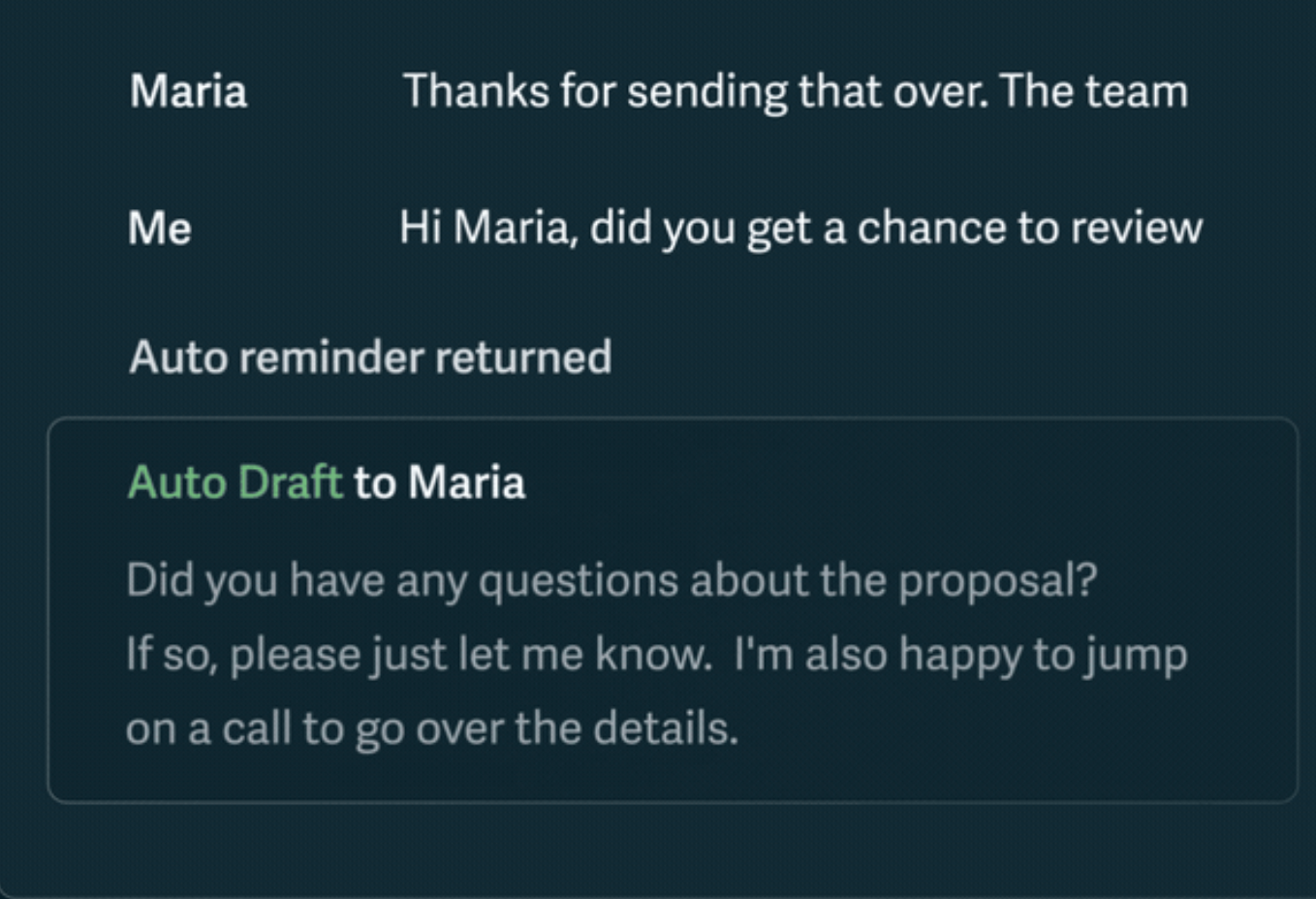Viewport: 1316px width, 899px height.
Task: Open the message 'Hi Maria, did you get a chance'
Action: (800, 228)
